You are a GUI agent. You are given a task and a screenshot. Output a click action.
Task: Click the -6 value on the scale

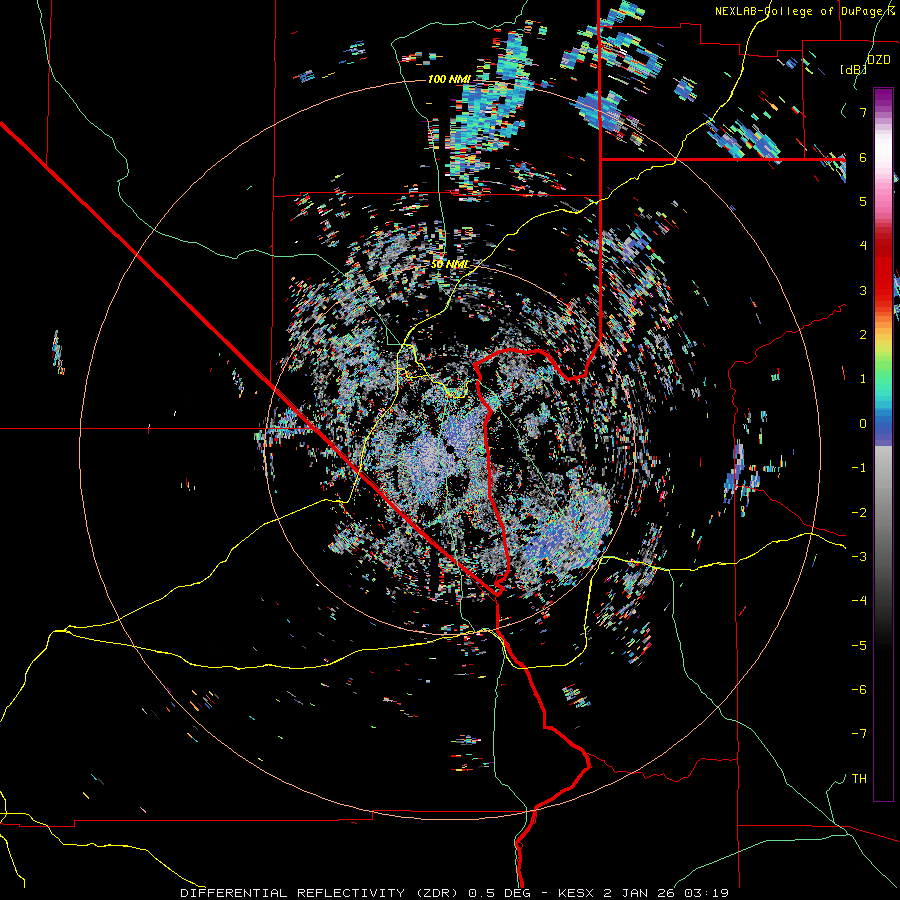(859, 690)
